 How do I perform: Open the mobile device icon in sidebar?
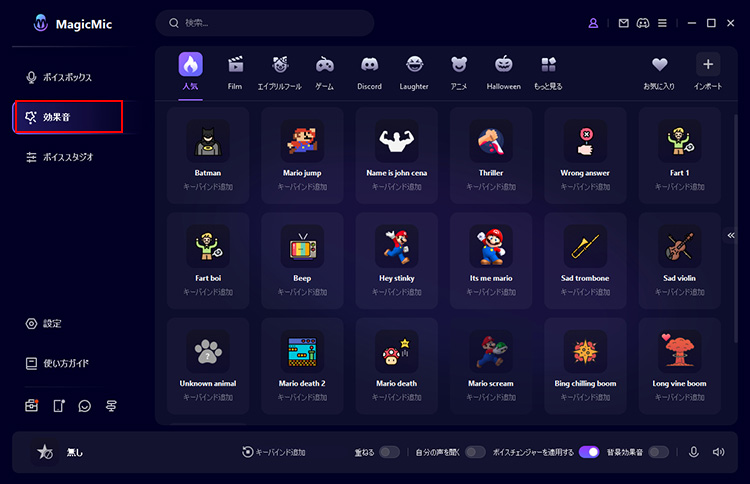pyautogui.click(x=59, y=406)
